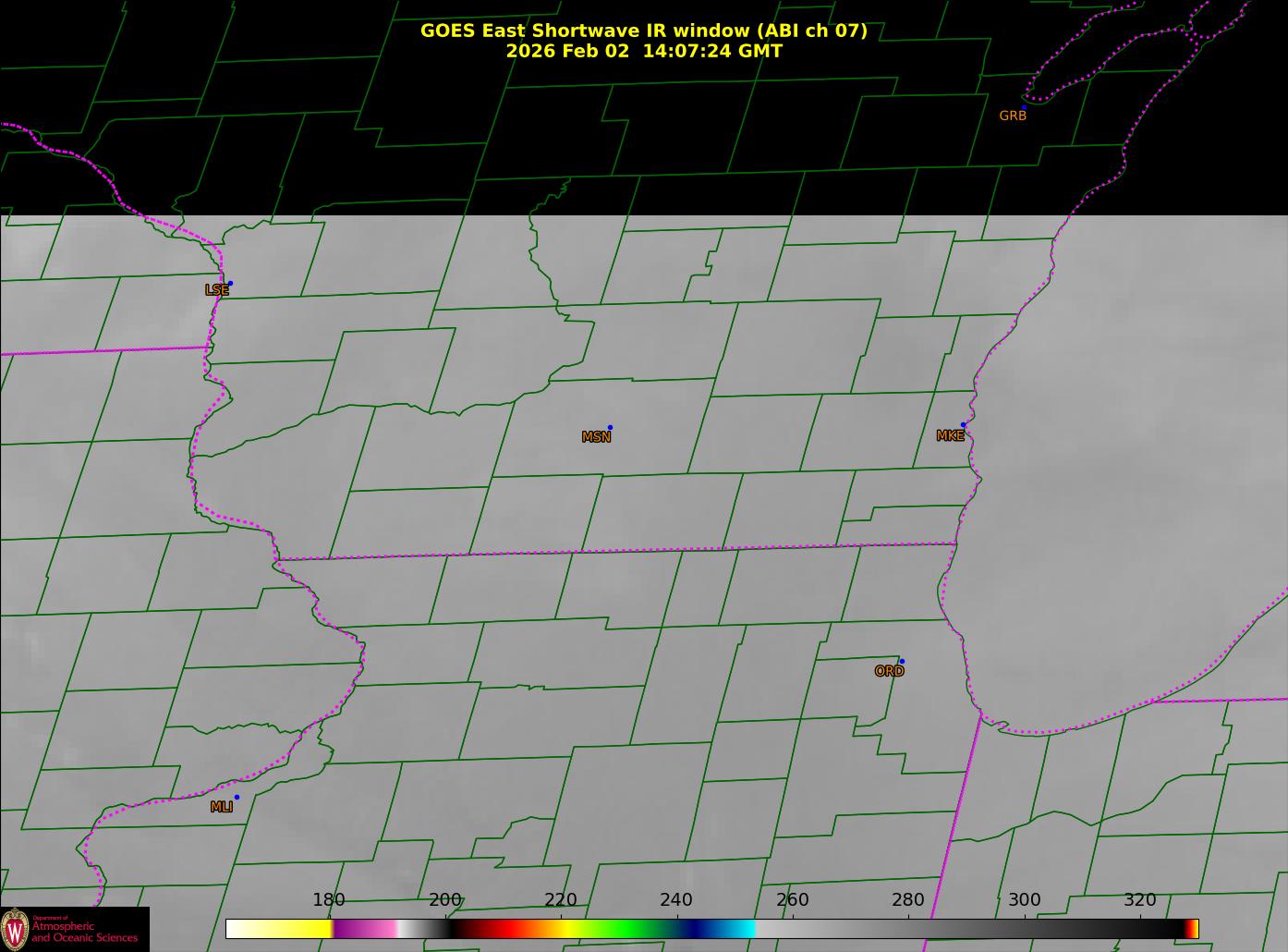This screenshot has height=952, width=1288.
Task: Click the red segment of the color bar
Action: (x=508, y=929)
